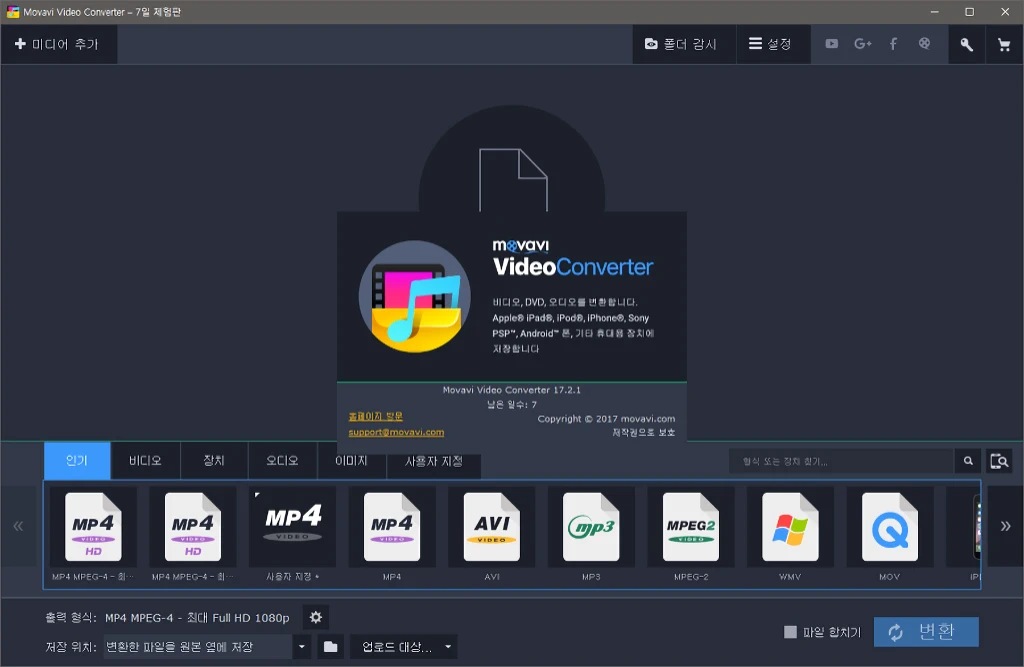Expand the 저장 위치 save location dropdown
This screenshot has width=1024, height=667.
click(301, 647)
